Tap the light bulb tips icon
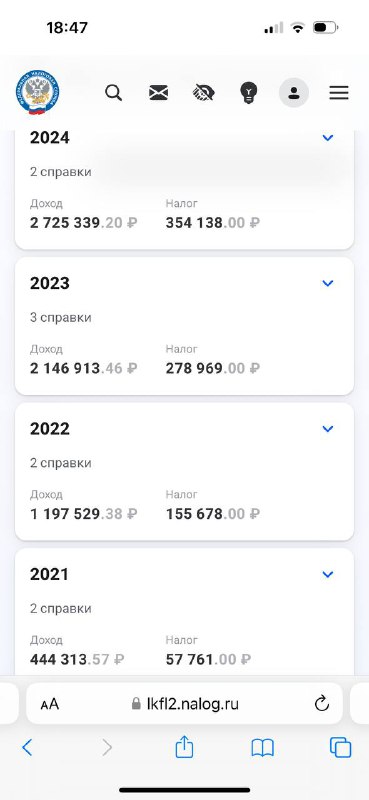The image size is (369, 800). pos(249,93)
